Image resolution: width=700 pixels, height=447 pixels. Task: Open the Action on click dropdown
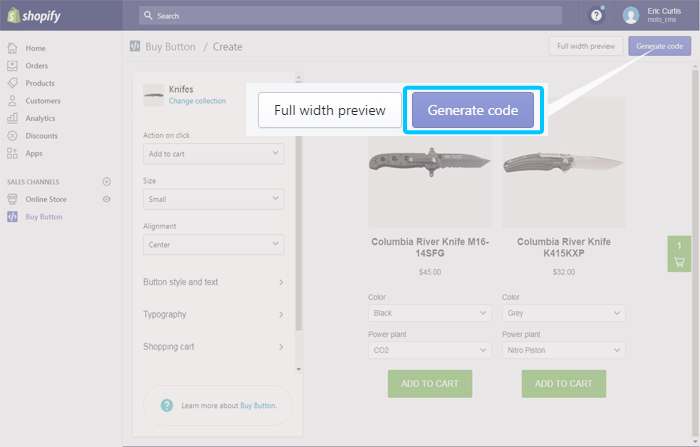coord(213,154)
